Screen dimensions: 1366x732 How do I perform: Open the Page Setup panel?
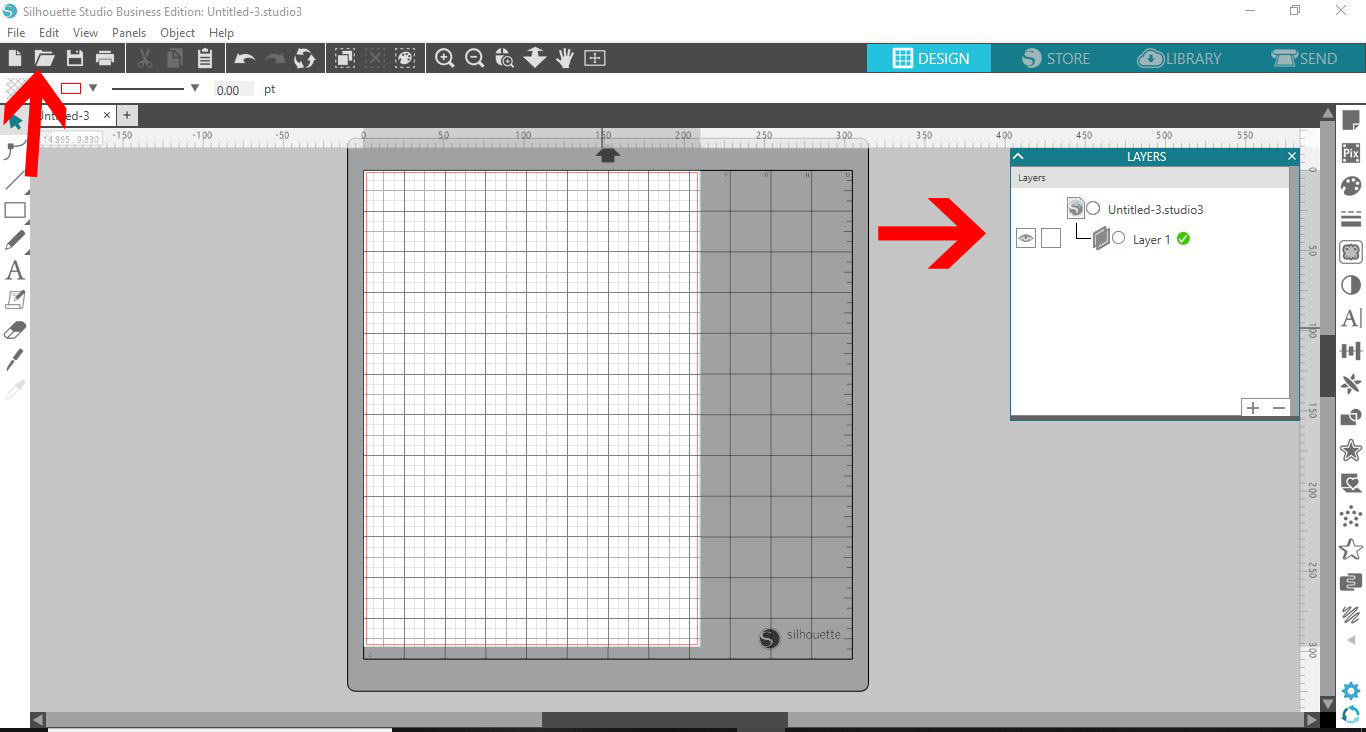1351,121
